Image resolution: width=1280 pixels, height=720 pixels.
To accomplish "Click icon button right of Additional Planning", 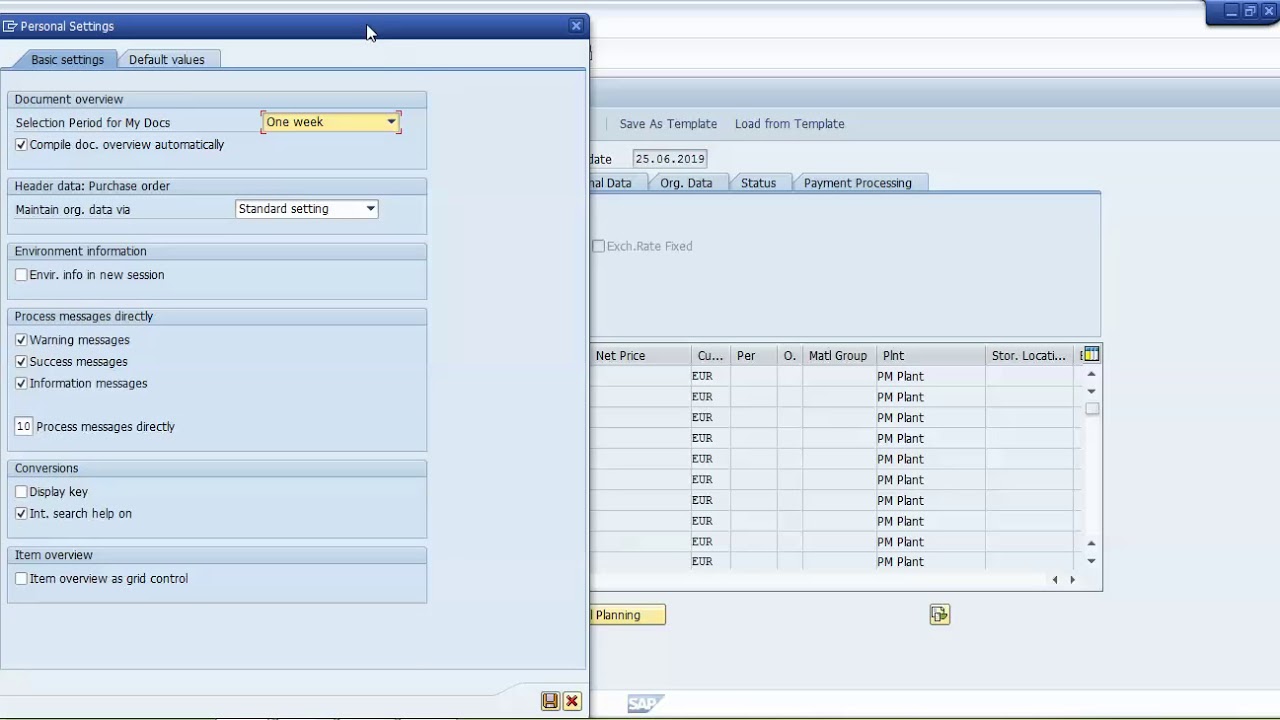I will (x=939, y=615).
